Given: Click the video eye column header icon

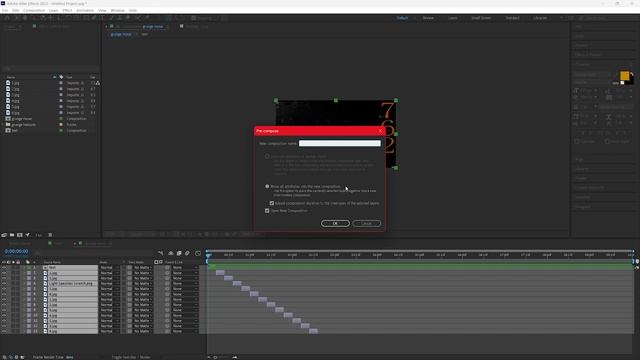Looking at the screenshot, I should (4, 262).
